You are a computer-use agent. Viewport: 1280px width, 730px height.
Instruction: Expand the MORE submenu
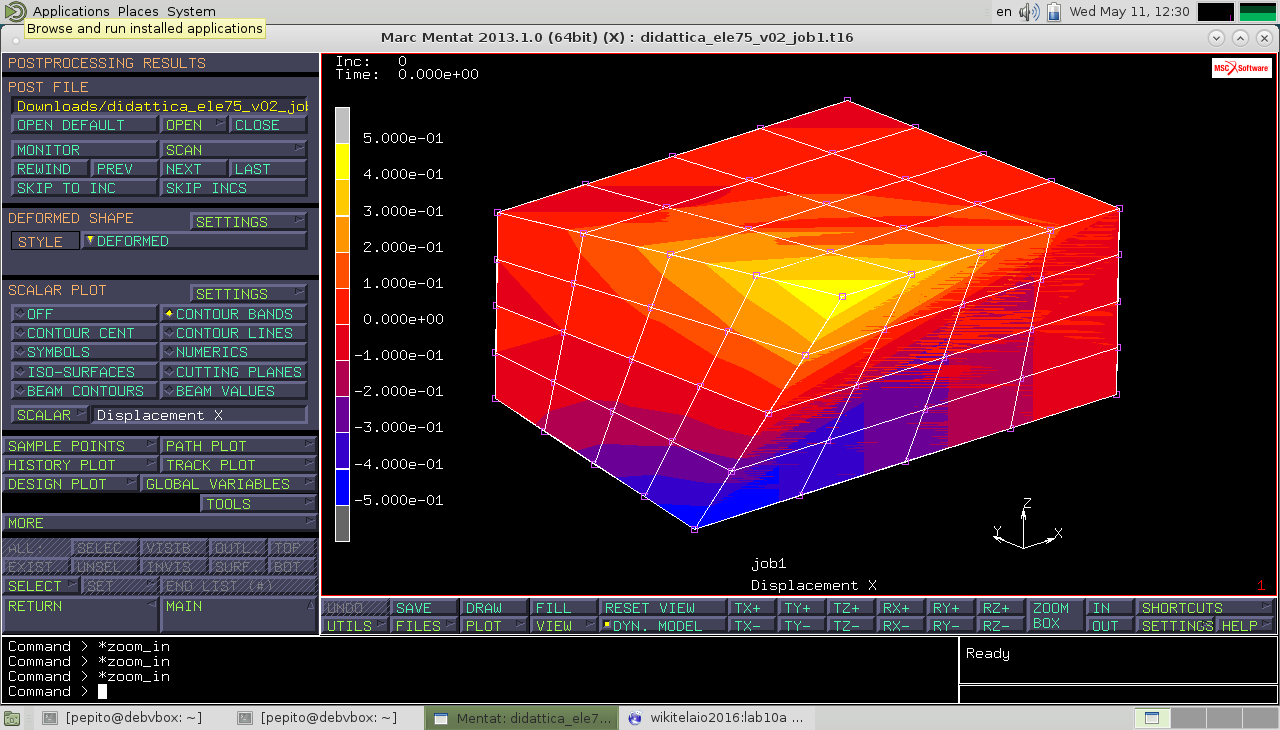point(159,523)
